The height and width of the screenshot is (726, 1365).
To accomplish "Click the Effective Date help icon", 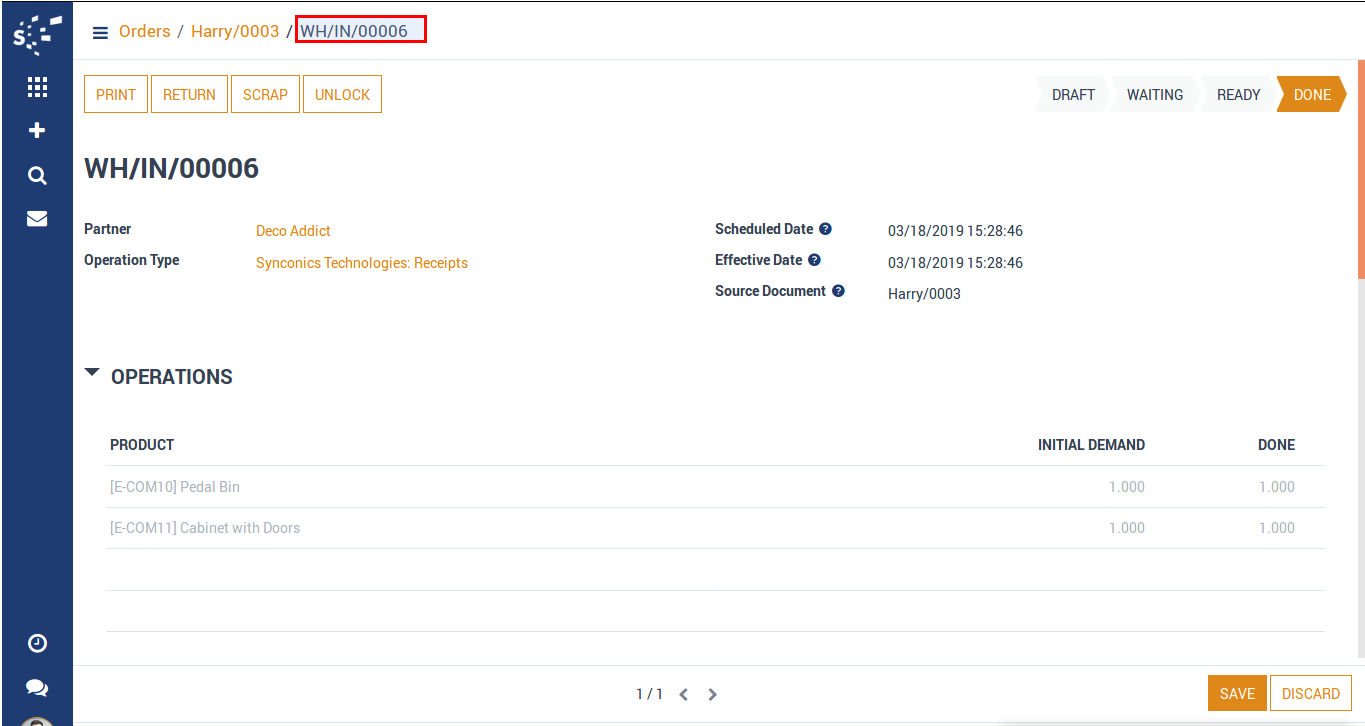I will coord(814,260).
